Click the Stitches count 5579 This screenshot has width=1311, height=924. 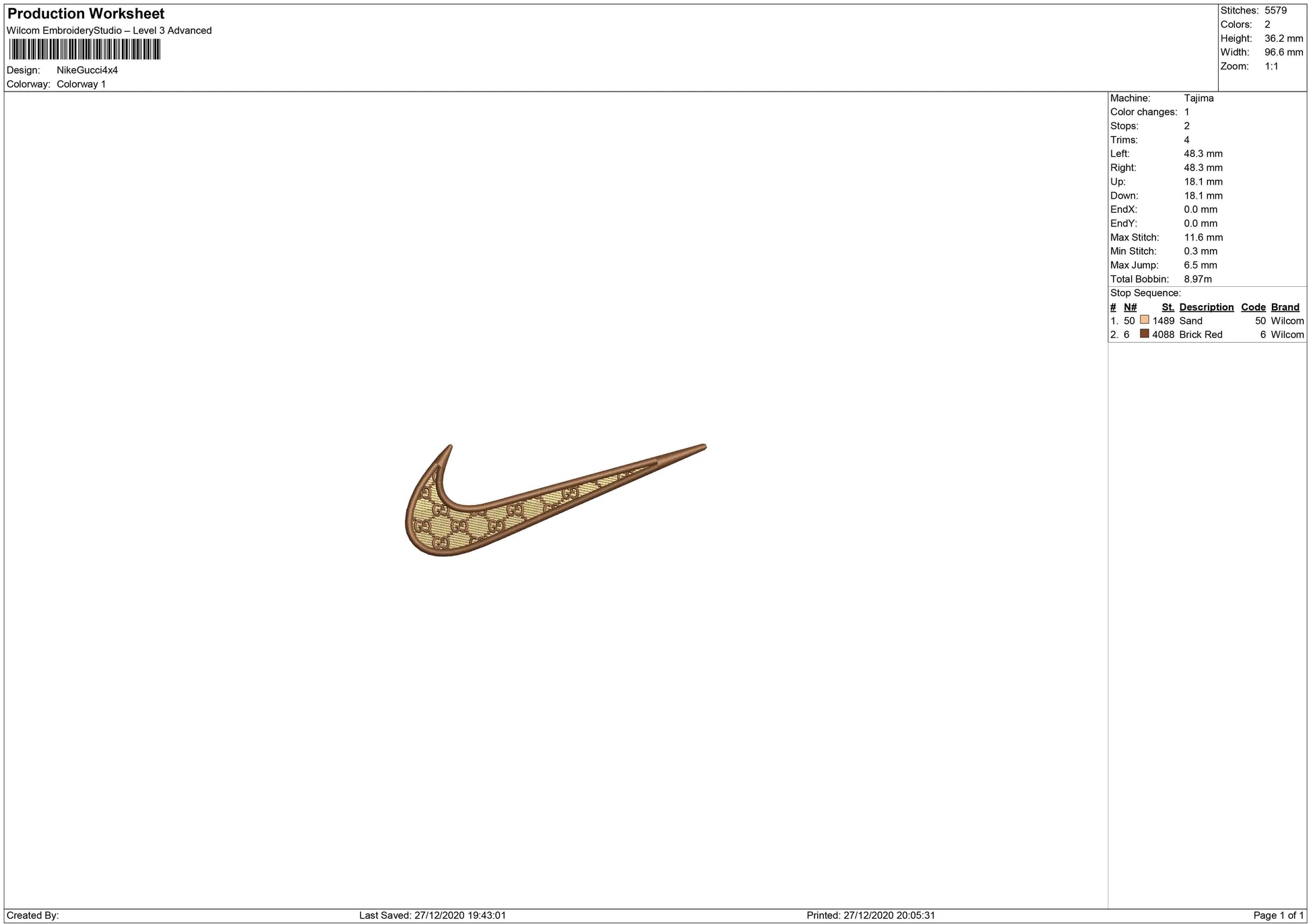click(1275, 10)
